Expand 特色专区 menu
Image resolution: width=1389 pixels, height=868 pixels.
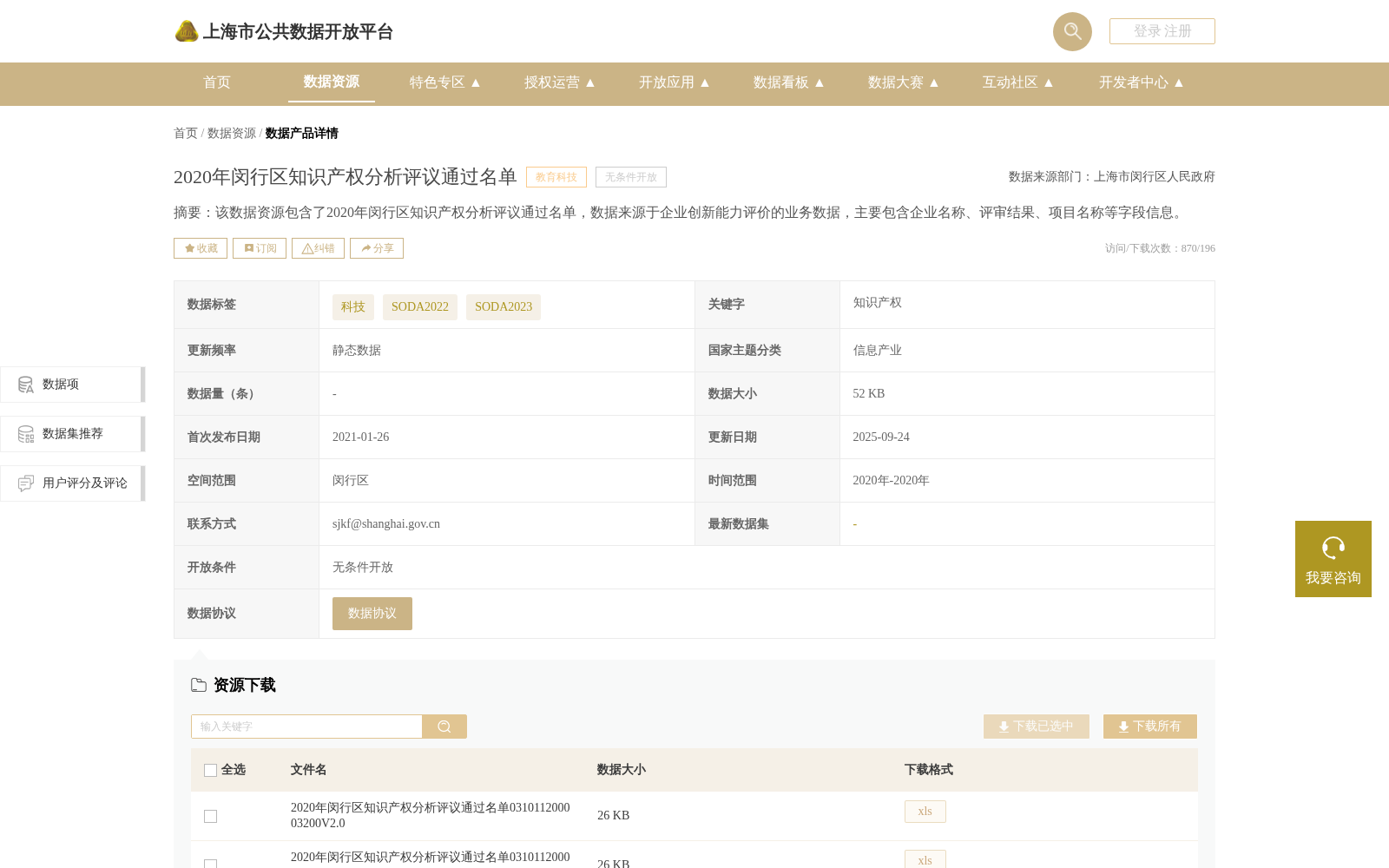[445, 82]
